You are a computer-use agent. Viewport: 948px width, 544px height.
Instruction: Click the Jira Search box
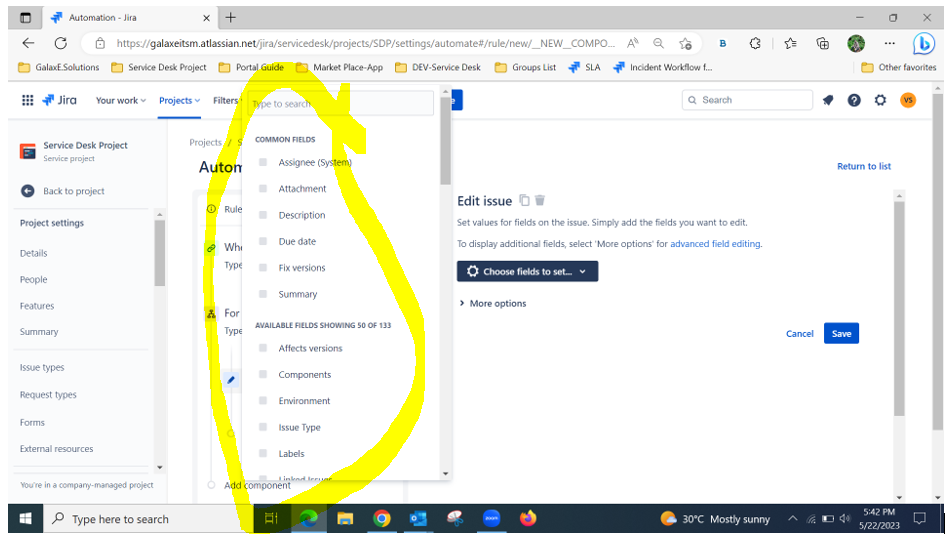[x=747, y=100]
